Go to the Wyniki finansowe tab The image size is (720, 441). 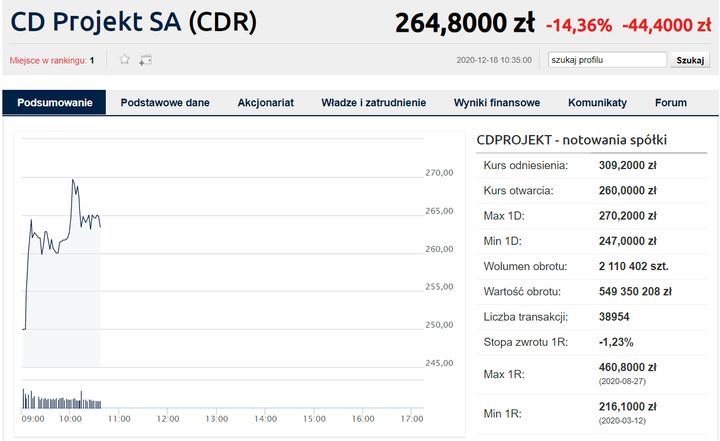pos(497,102)
